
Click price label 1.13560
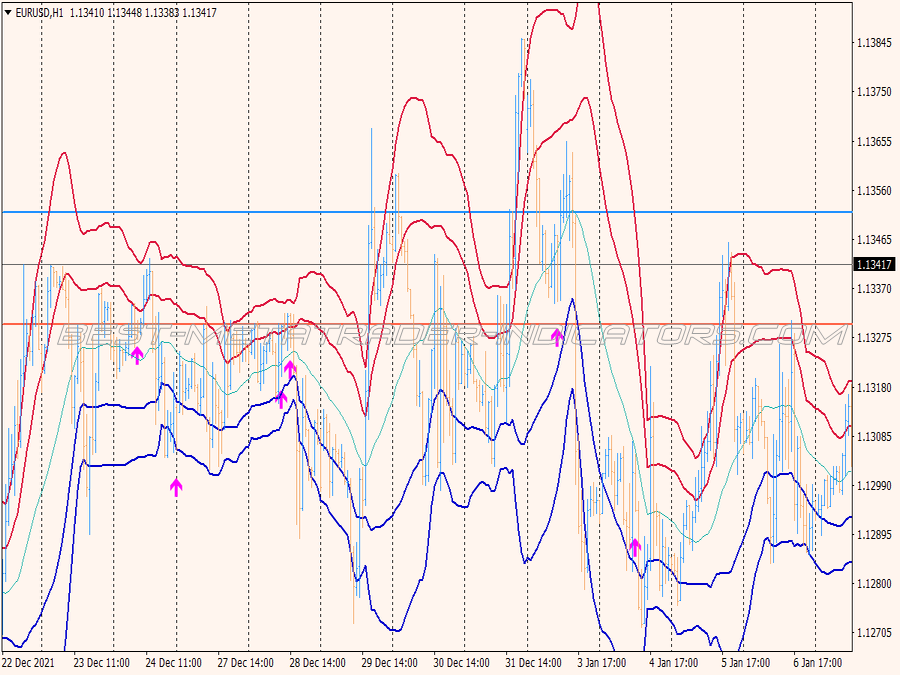(874, 191)
